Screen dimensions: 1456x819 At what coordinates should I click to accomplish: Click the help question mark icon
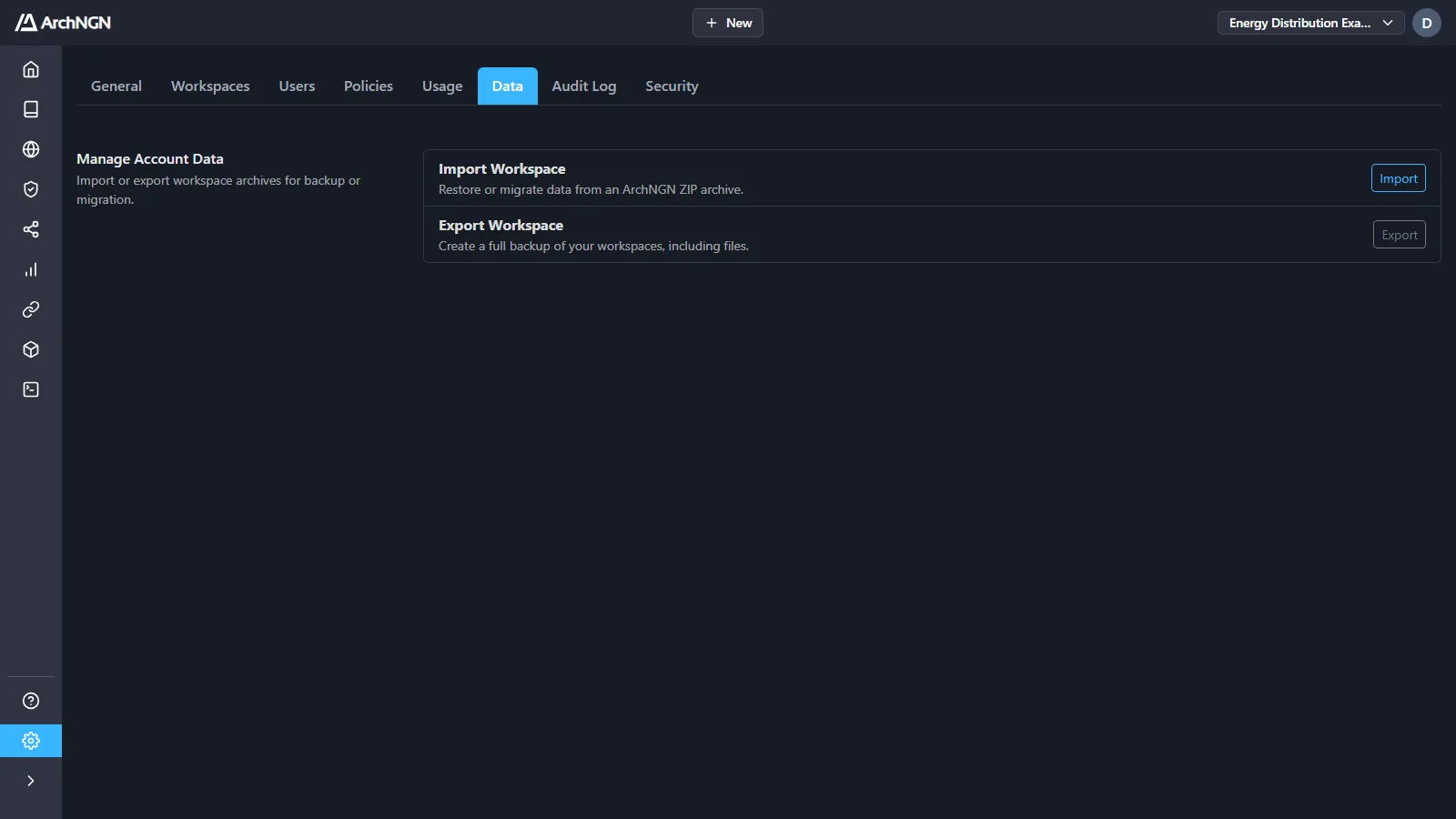(x=31, y=701)
